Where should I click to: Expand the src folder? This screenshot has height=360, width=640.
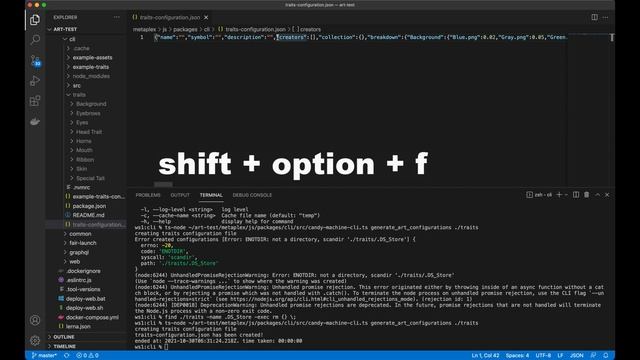tap(86, 86)
